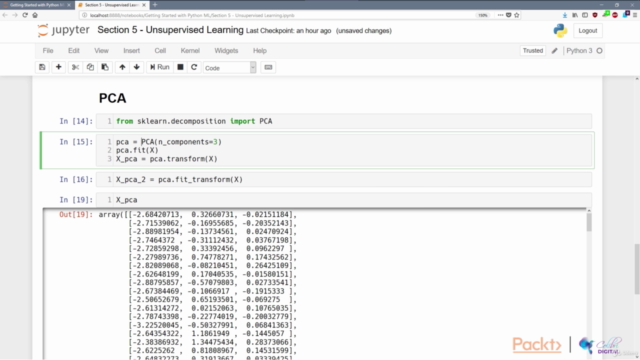
Task: Bookmark this page with star icon
Action: [517, 15]
